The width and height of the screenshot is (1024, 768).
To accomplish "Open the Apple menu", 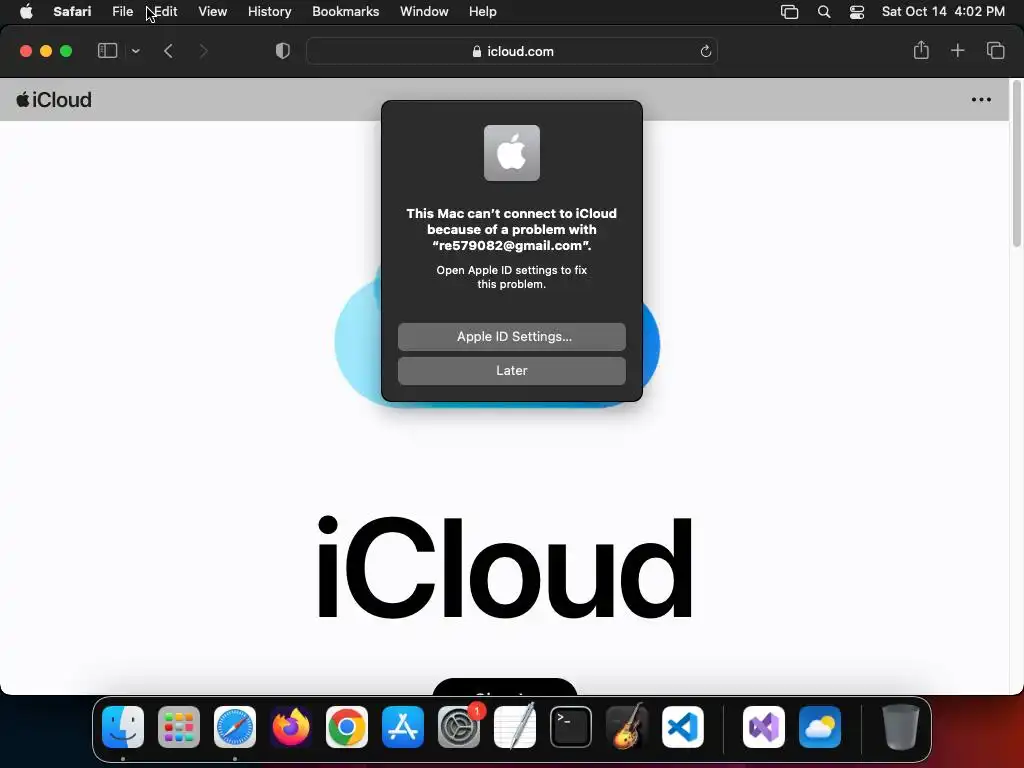I will point(26,12).
